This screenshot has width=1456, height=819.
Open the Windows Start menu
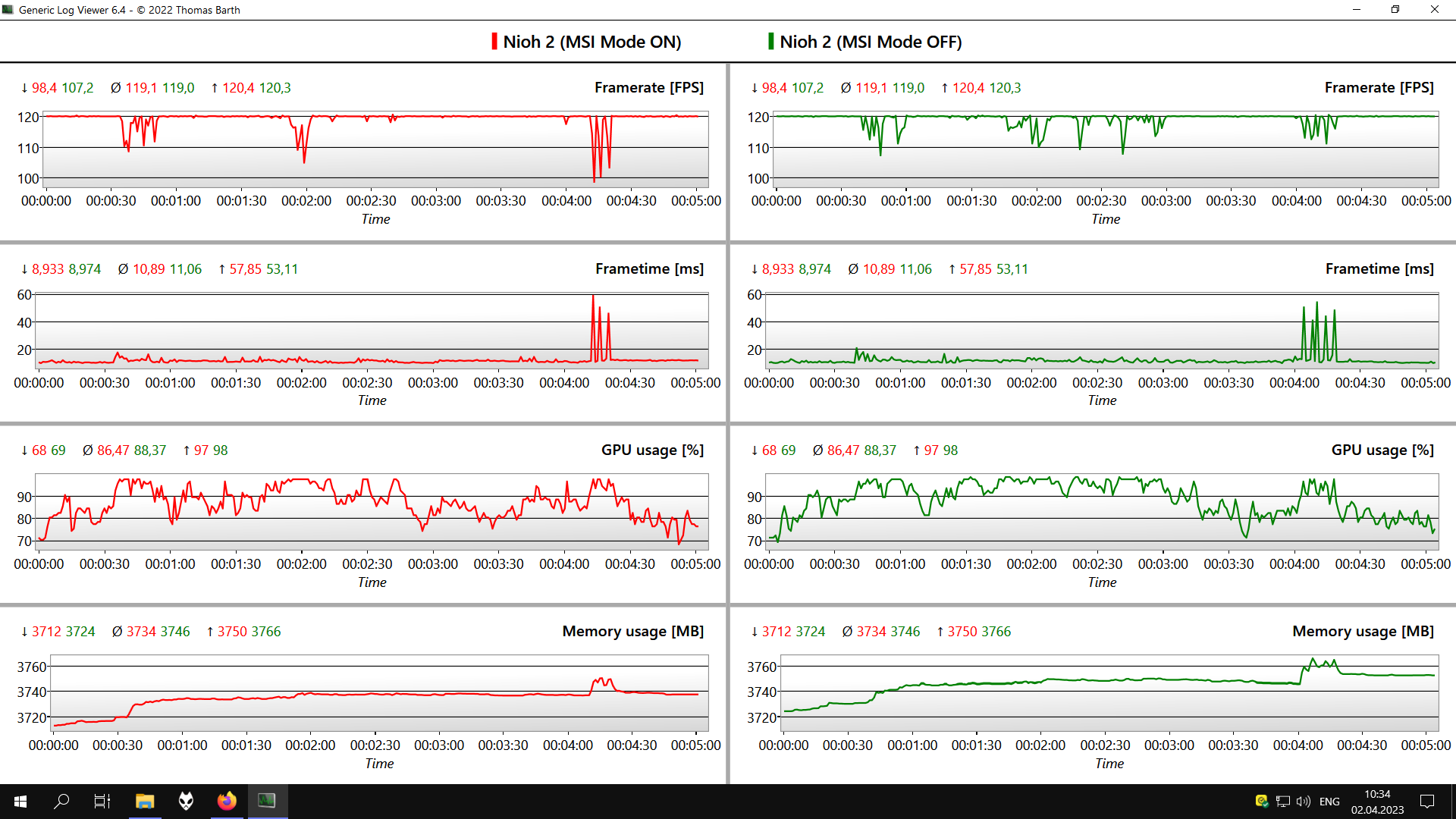coord(20,801)
